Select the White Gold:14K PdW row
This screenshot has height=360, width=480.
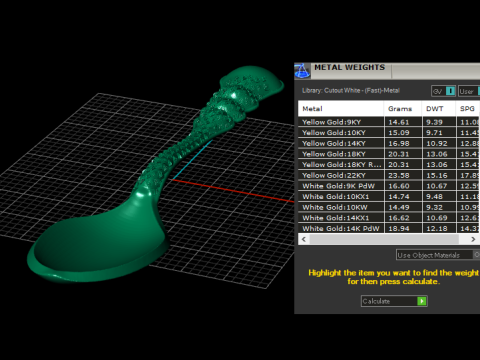click(x=389, y=229)
